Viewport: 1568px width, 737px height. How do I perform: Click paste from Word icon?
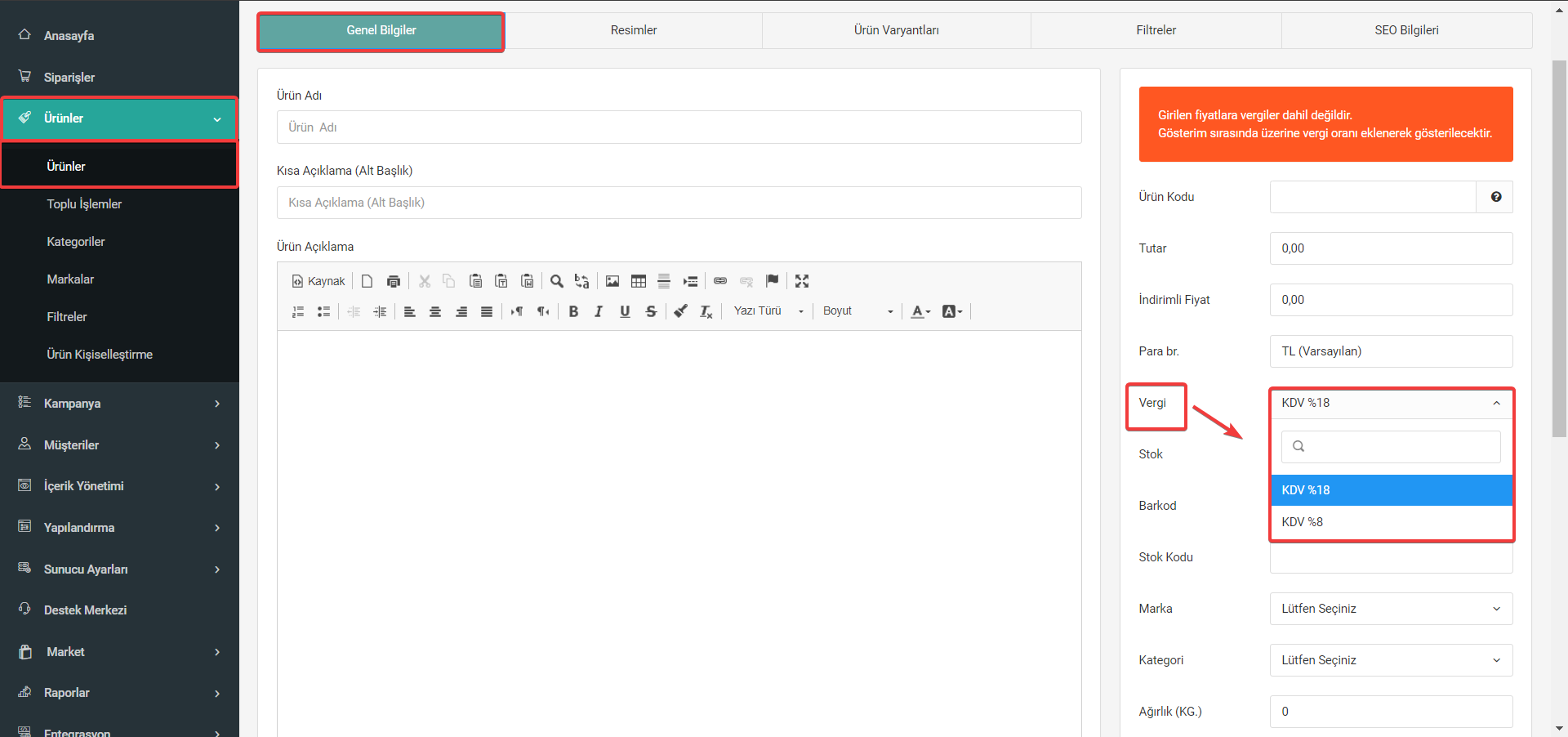(528, 281)
